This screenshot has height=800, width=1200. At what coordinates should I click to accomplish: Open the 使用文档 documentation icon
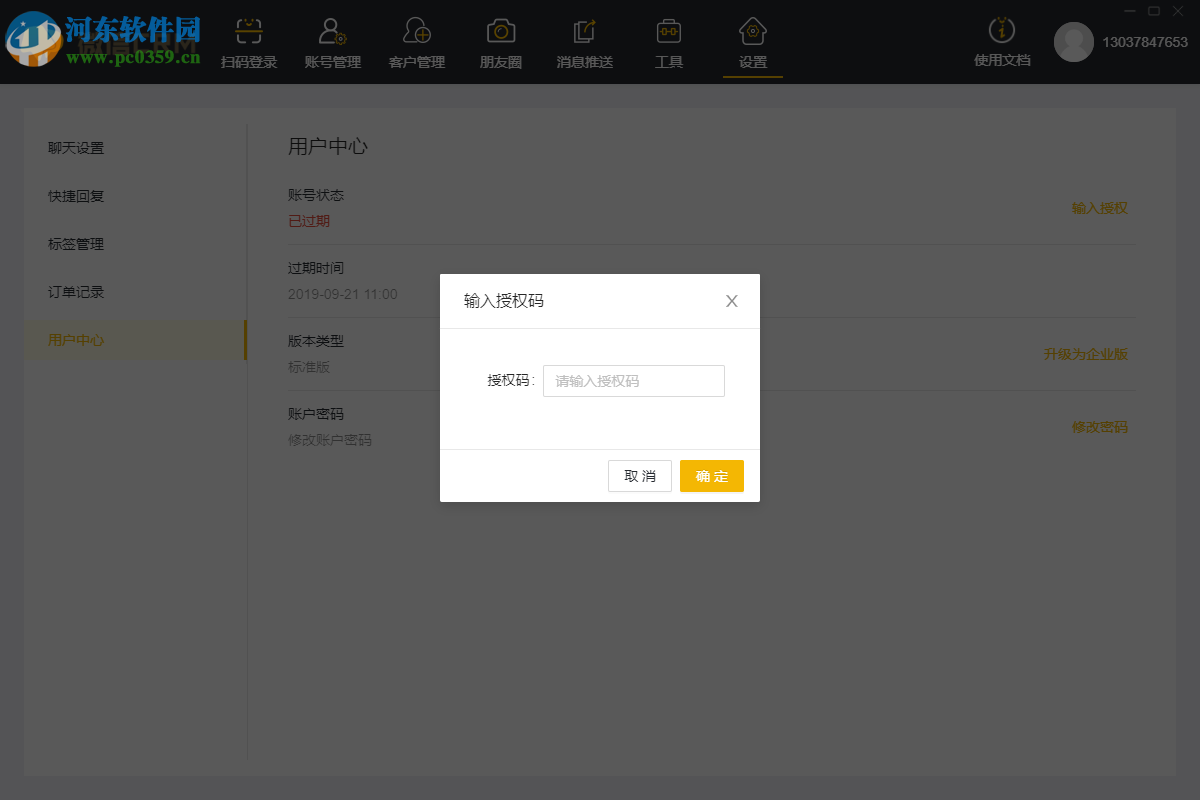click(1001, 40)
